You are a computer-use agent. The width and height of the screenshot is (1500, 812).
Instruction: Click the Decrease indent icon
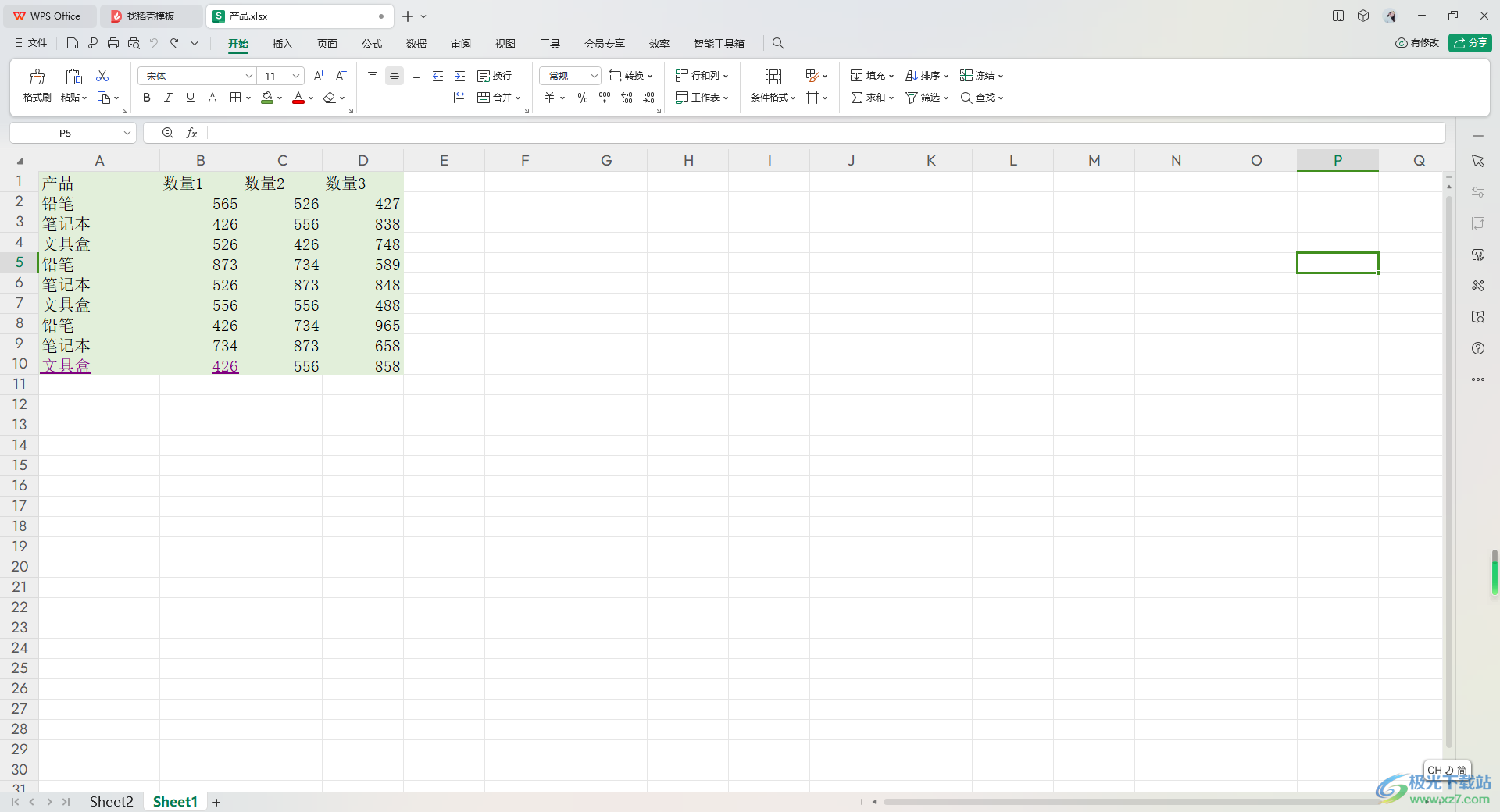tap(437, 76)
